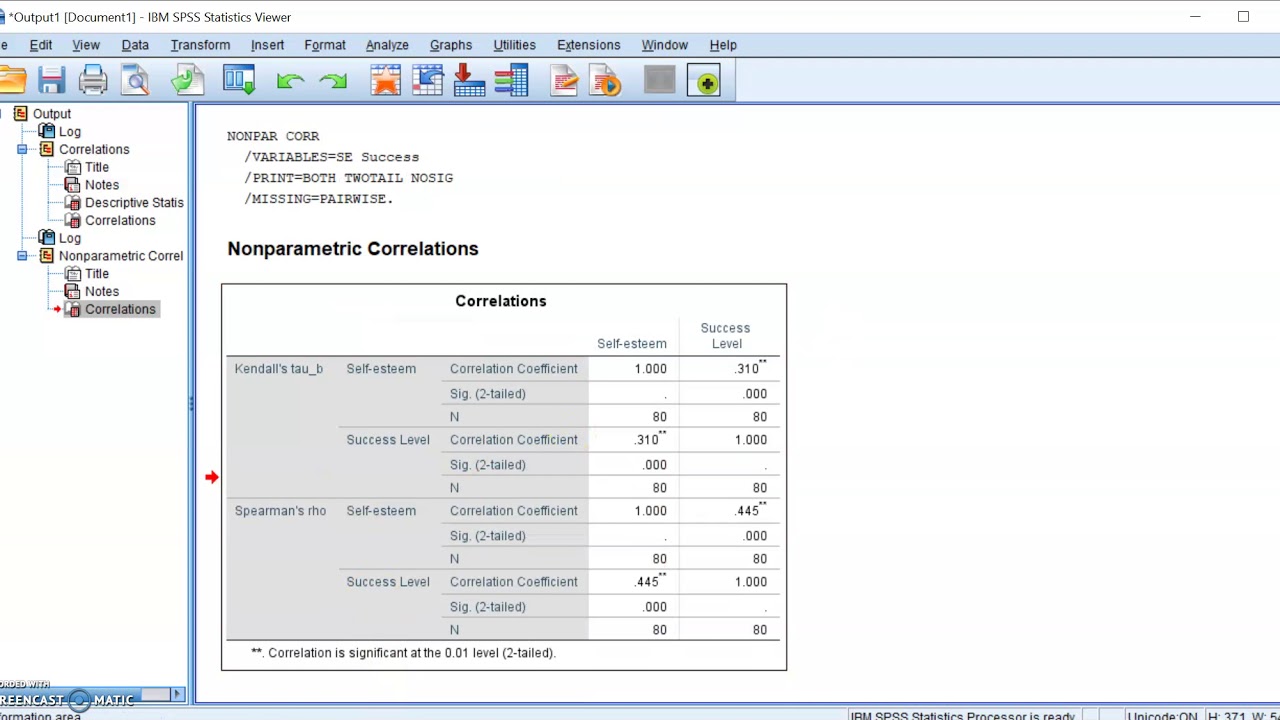Viewport: 1280px width, 720px height.
Task: Open the Window menu
Action: (665, 45)
